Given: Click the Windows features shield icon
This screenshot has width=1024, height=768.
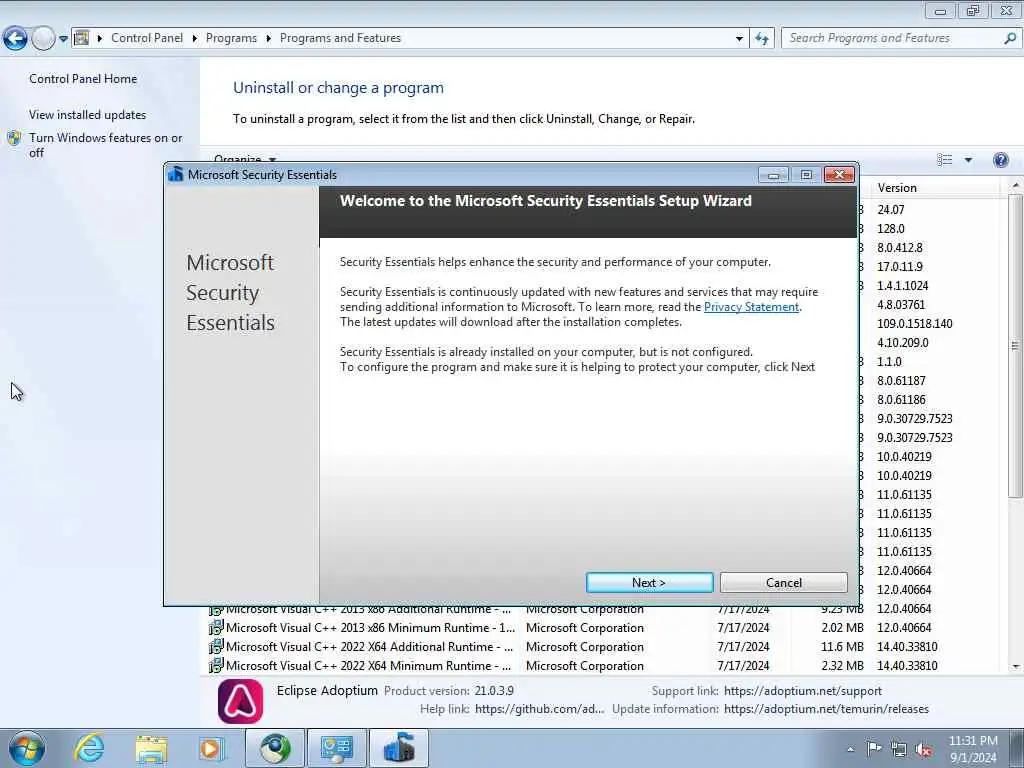Looking at the screenshot, I should click(14, 138).
